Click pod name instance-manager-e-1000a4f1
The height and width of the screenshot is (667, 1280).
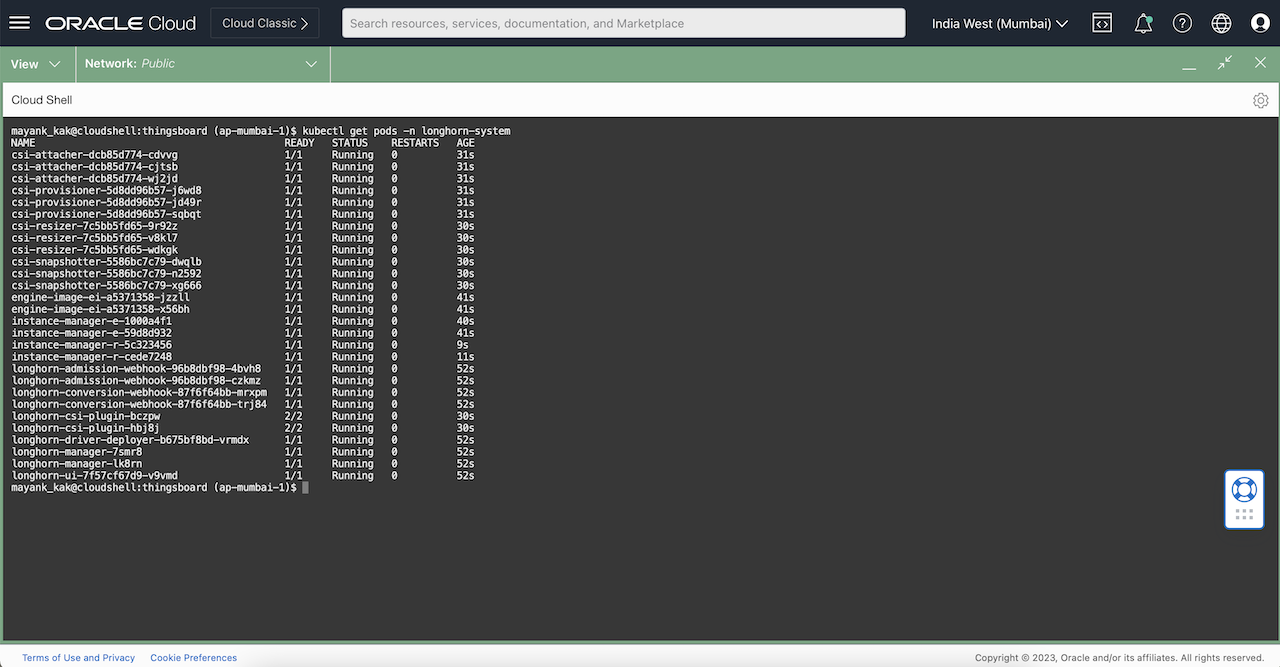(92, 322)
